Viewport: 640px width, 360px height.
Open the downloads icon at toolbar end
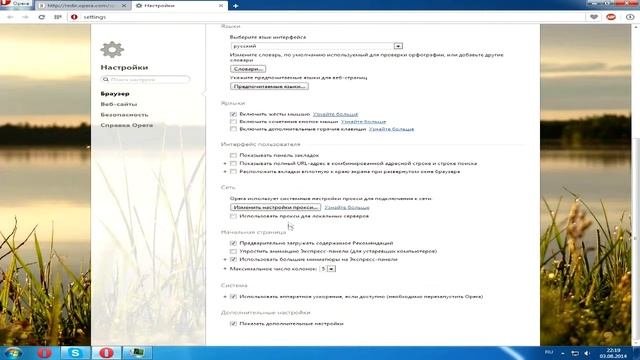(x=630, y=17)
